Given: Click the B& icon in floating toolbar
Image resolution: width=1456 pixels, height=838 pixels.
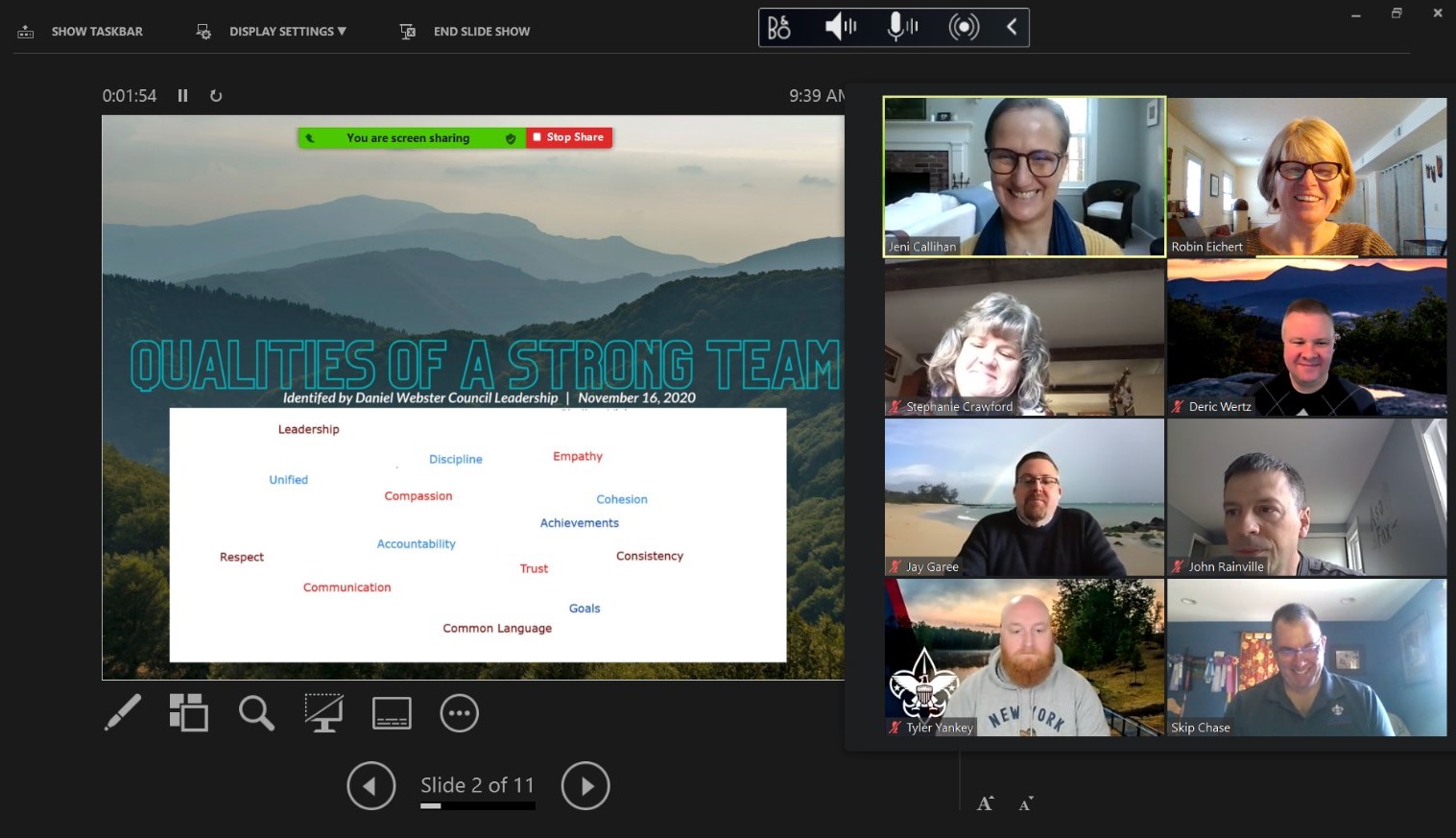Looking at the screenshot, I should coord(779,27).
